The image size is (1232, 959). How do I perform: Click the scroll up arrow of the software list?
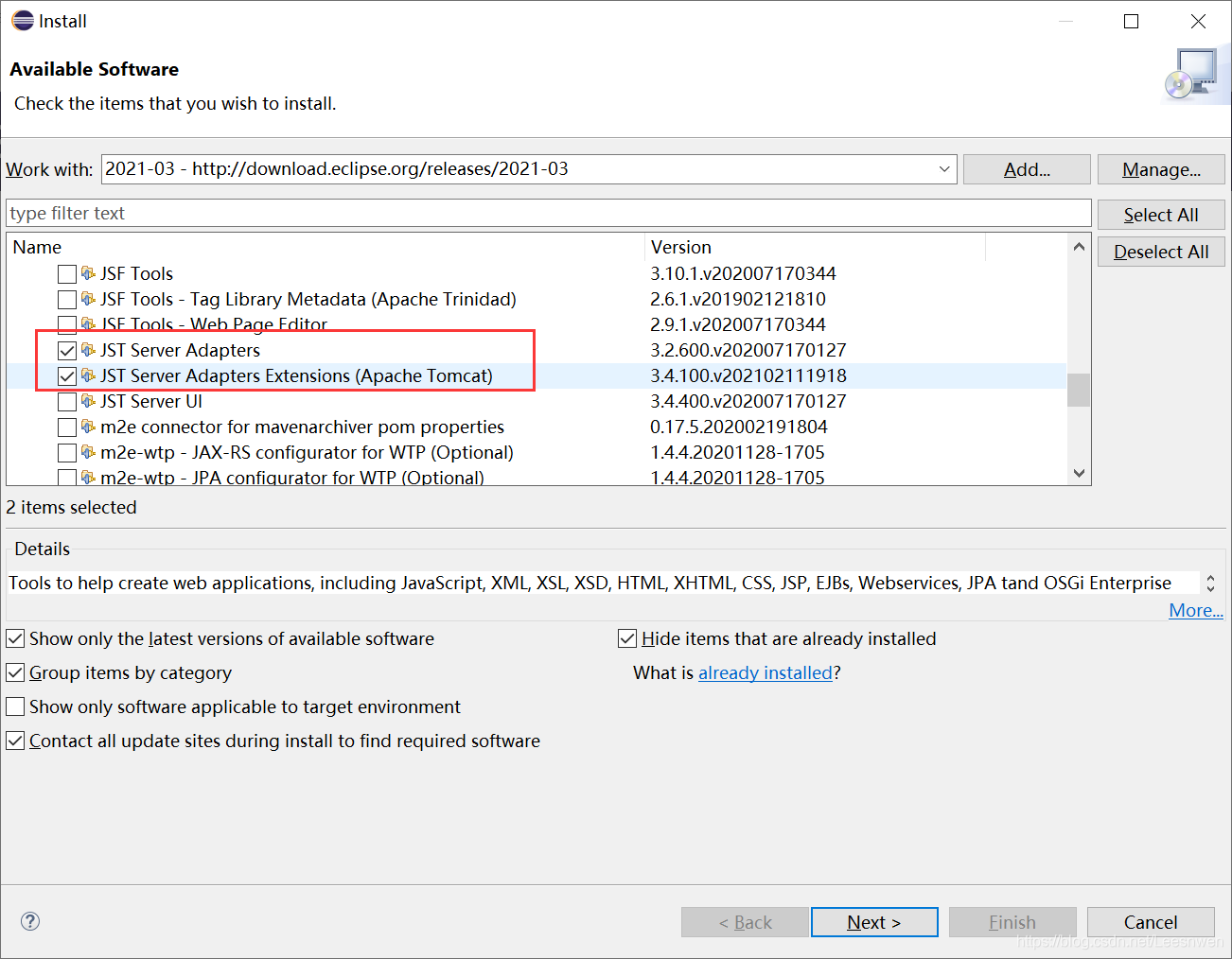tap(1079, 247)
